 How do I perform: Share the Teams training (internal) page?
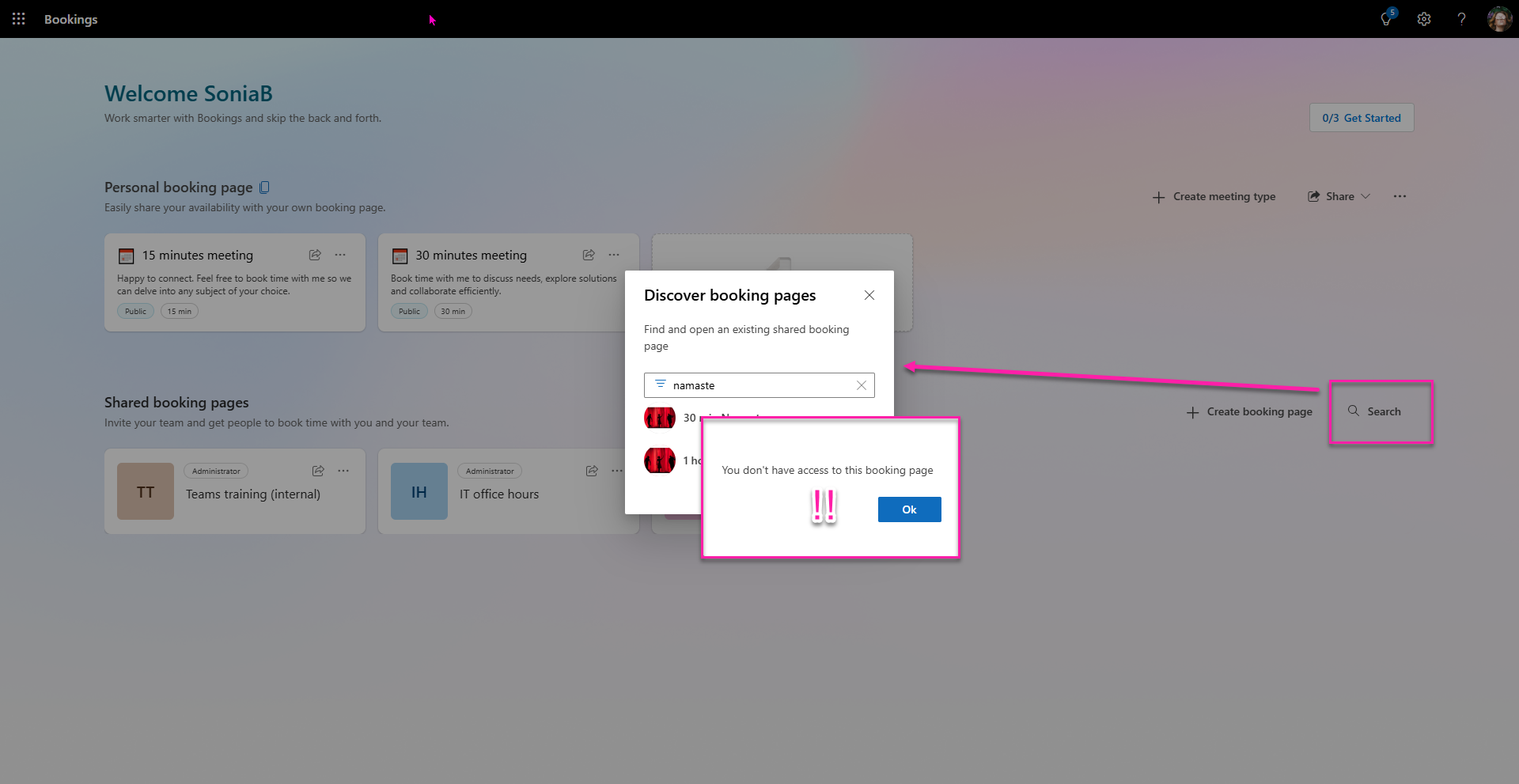click(318, 471)
